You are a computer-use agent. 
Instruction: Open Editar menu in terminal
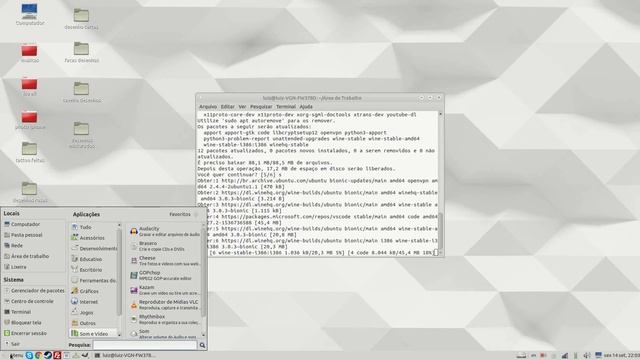point(227,107)
